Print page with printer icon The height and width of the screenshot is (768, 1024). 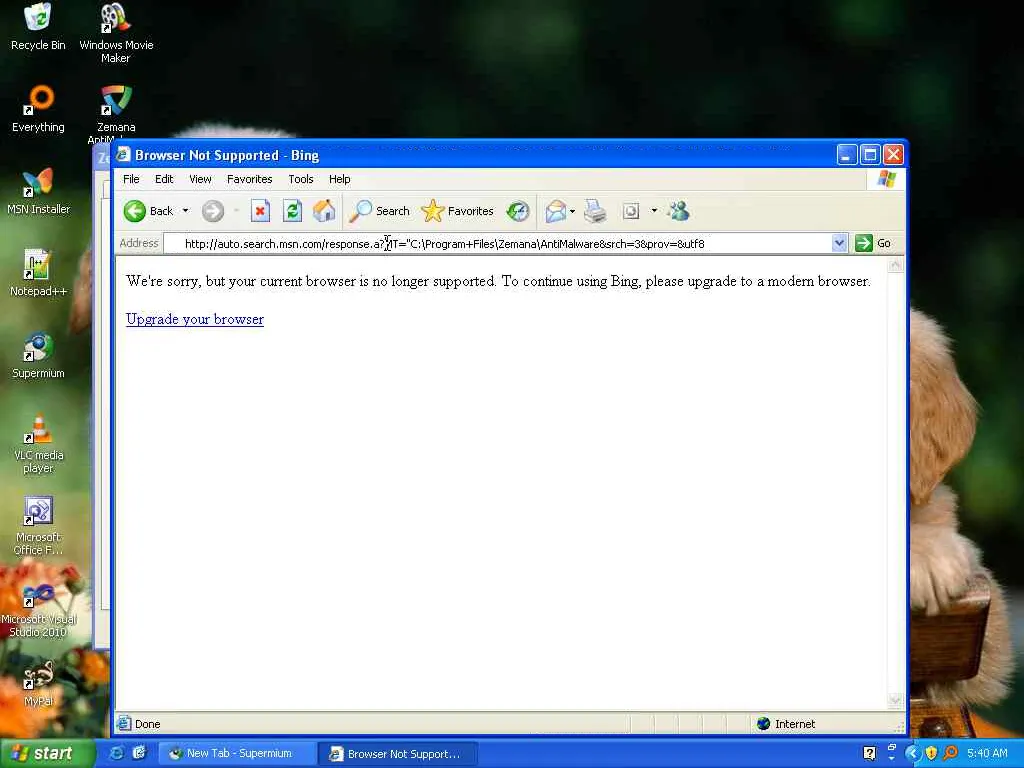point(595,211)
